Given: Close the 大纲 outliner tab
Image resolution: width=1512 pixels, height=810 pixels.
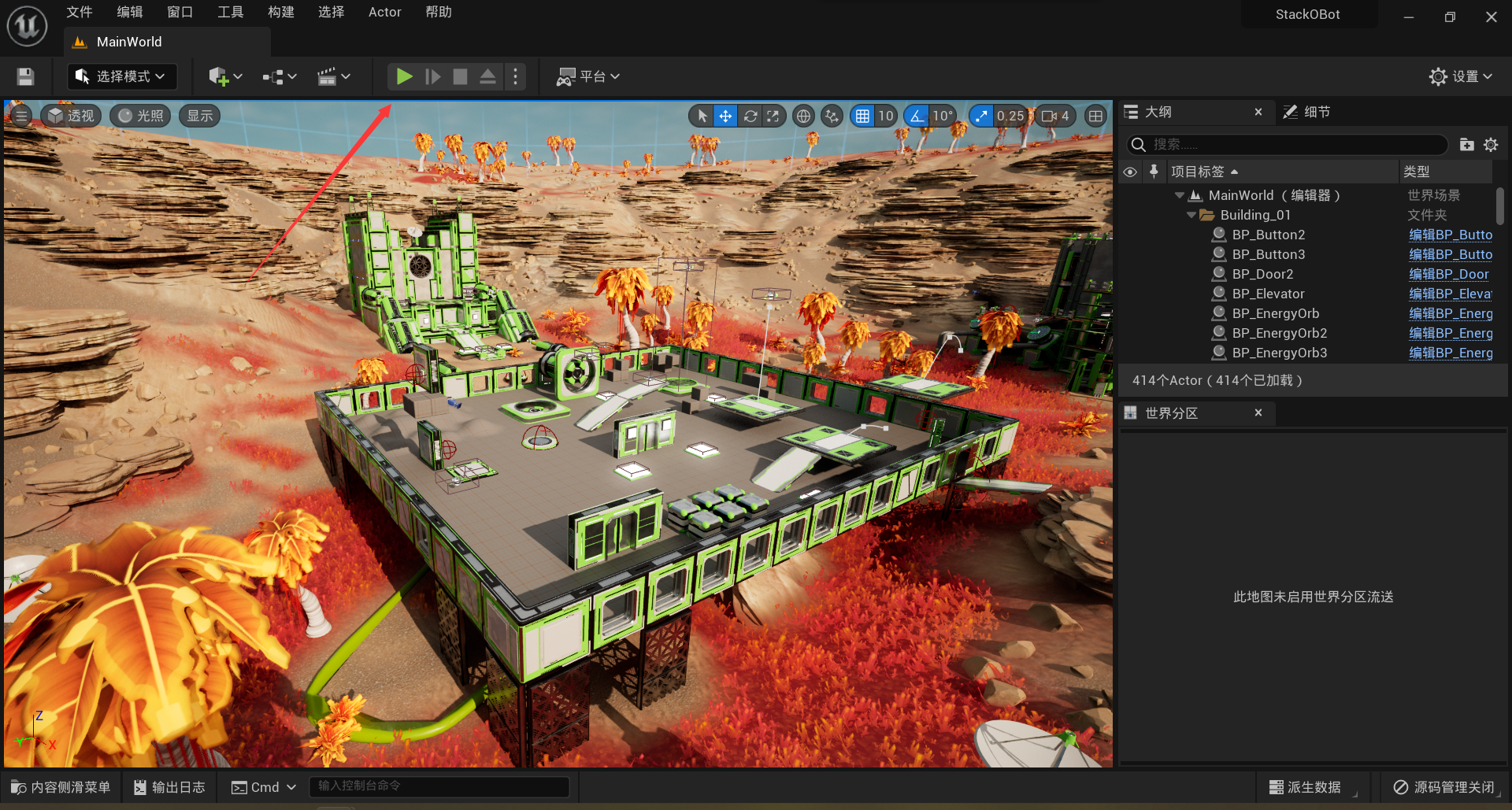Looking at the screenshot, I should tap(1258, 112).
